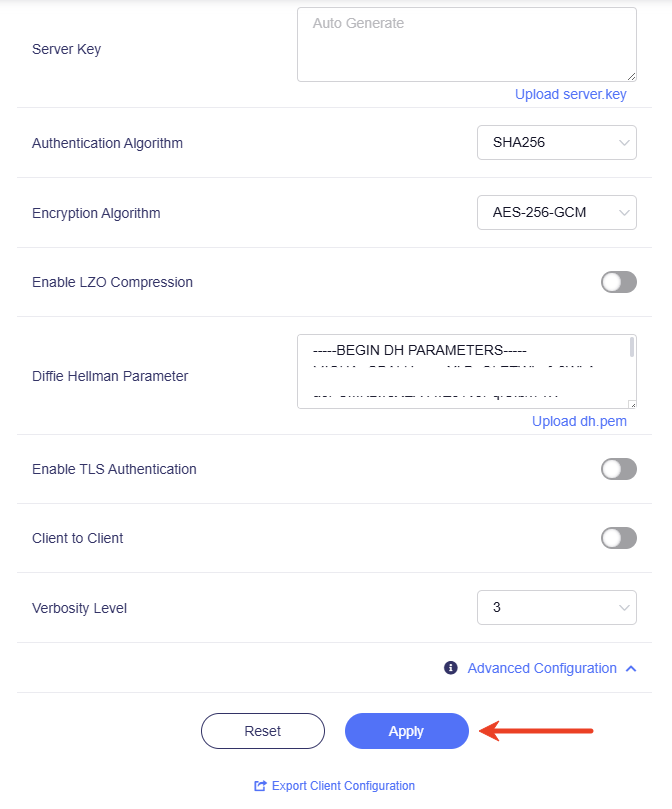Turn on the TLS Authentication switch
Viewport: 672px width, 809px height.
618,469
